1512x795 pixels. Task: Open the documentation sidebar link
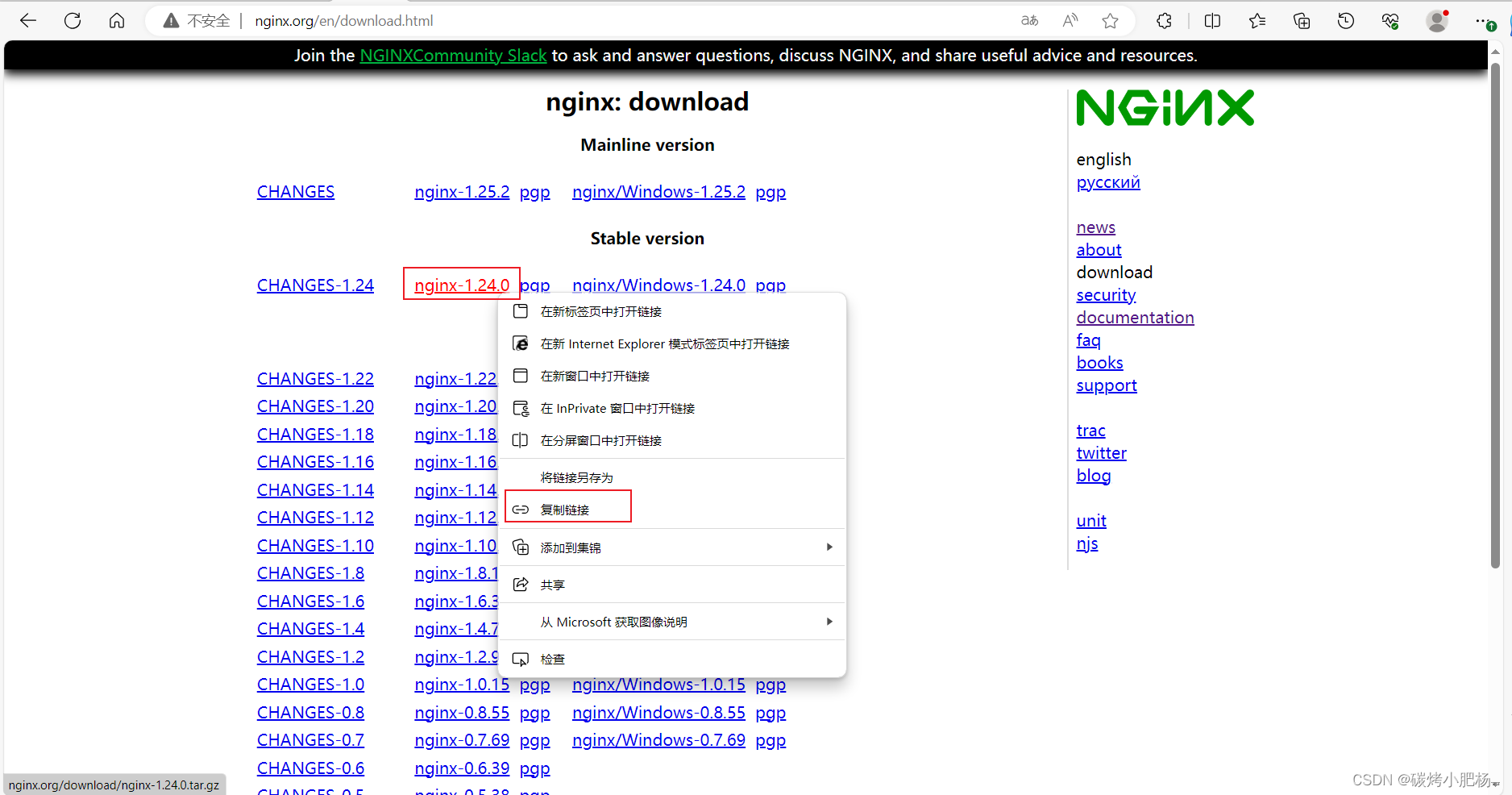point(1135,318)
